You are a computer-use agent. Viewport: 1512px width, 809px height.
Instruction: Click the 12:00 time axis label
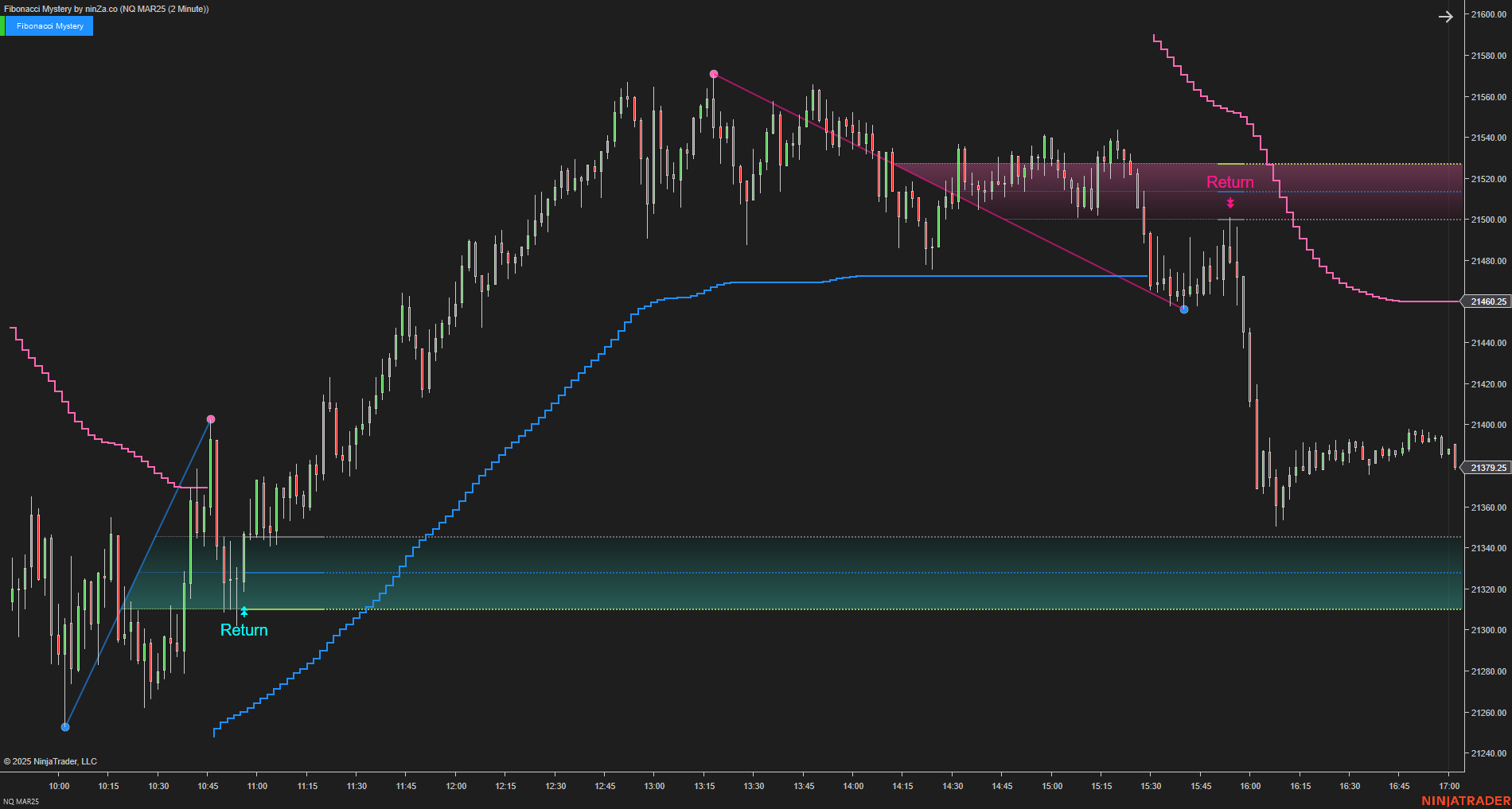pos(454,786)
